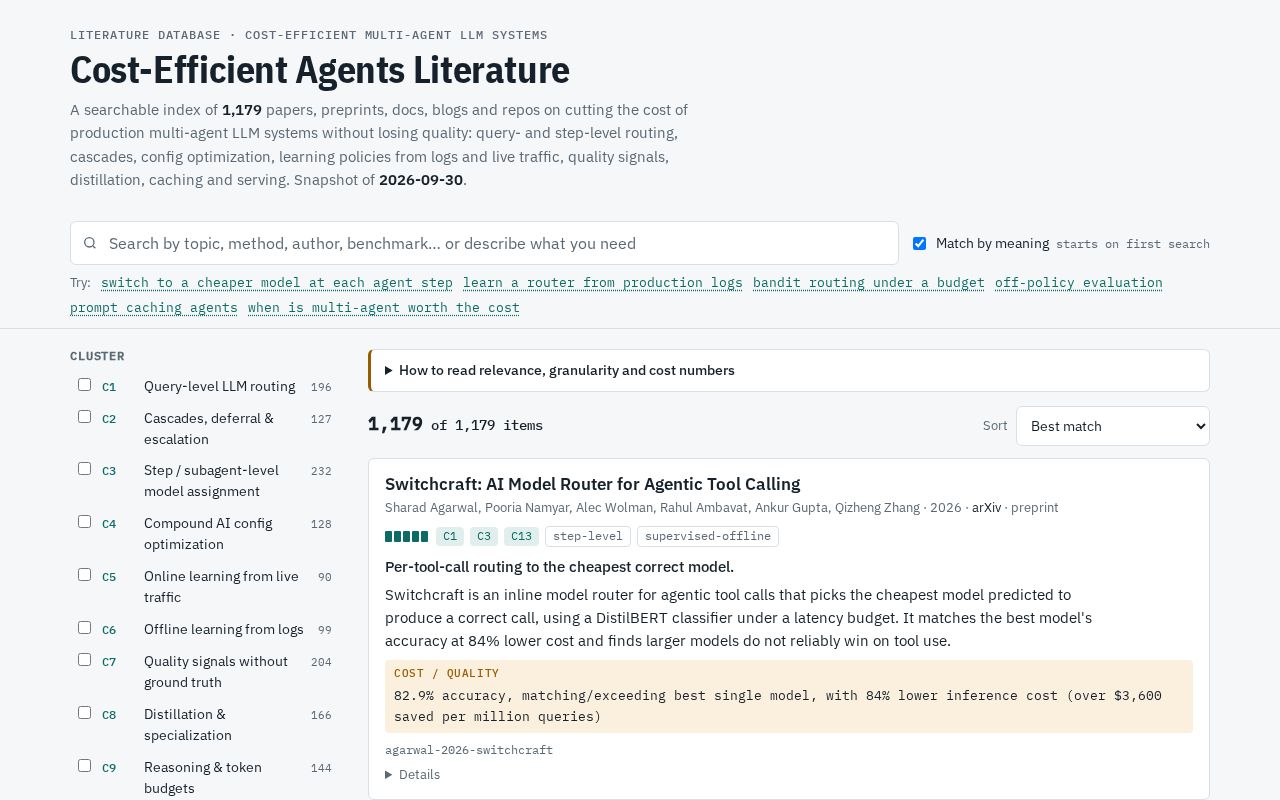Click the step-level granularity tag
This screenshot has width=1280, height=800.
pyautogui.click(x=588, y=536)
